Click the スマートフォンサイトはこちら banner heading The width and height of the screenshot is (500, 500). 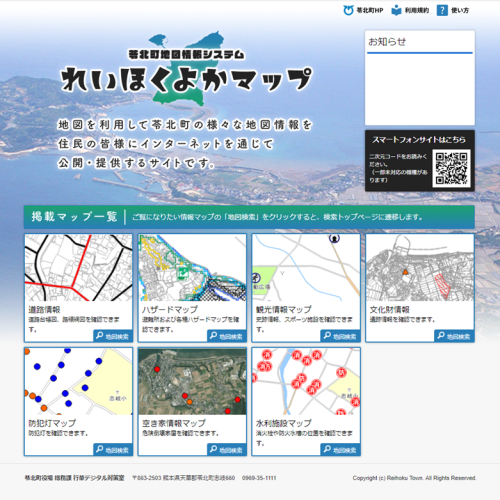coord(419,140)
